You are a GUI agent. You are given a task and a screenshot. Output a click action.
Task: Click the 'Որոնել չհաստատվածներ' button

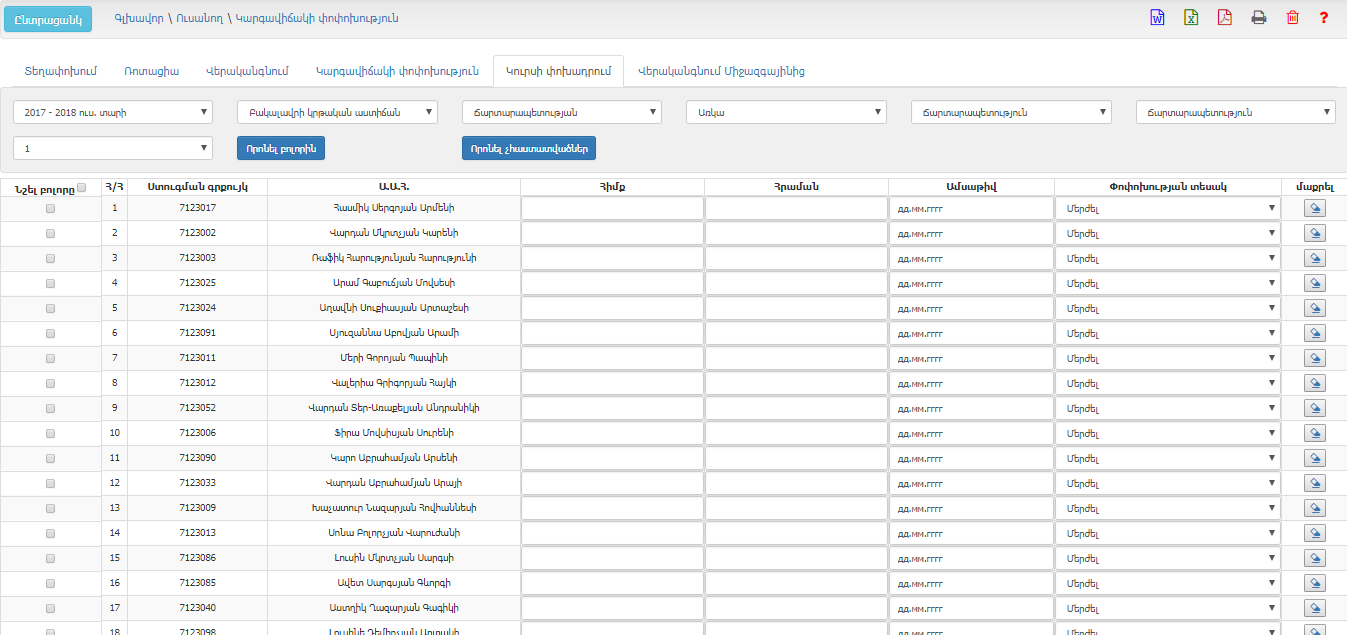(528, 148)
